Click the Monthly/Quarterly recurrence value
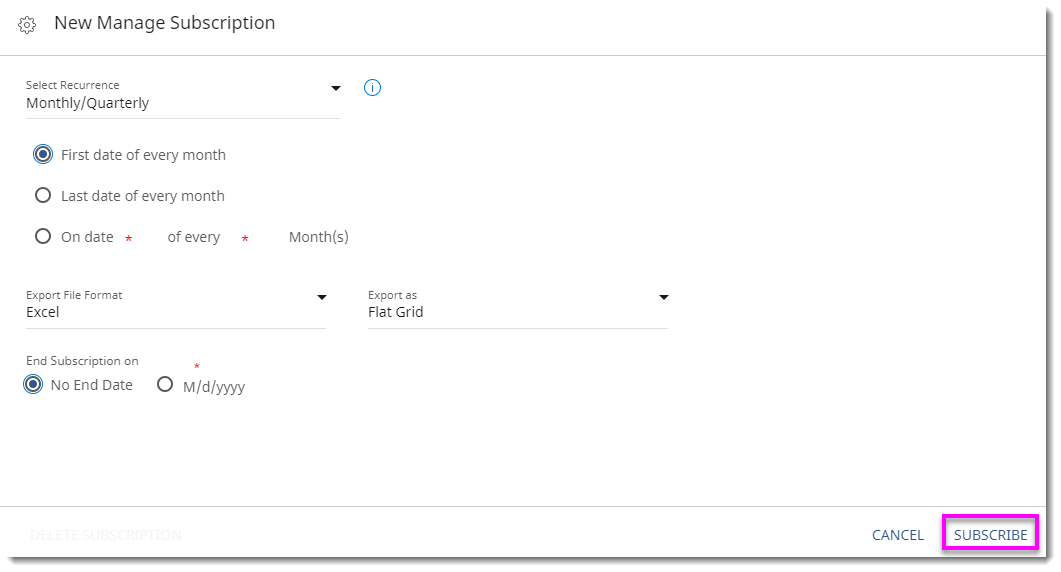 pyautogui.click(x=88, y=103)
